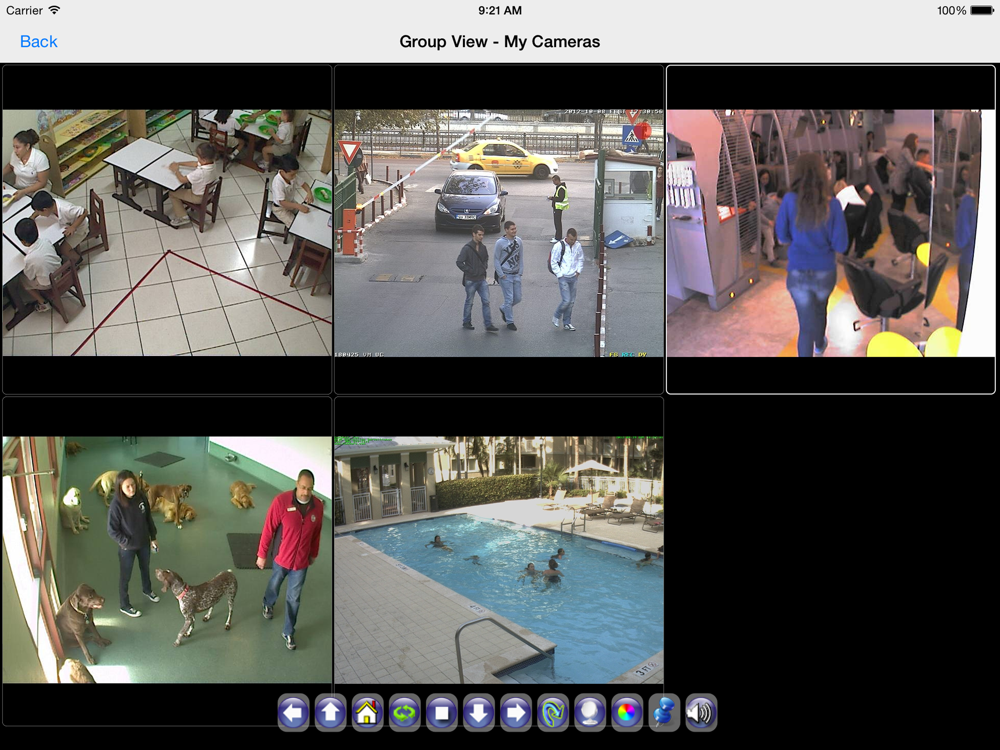Tilt camera down with the down arrow

[478, 712]
